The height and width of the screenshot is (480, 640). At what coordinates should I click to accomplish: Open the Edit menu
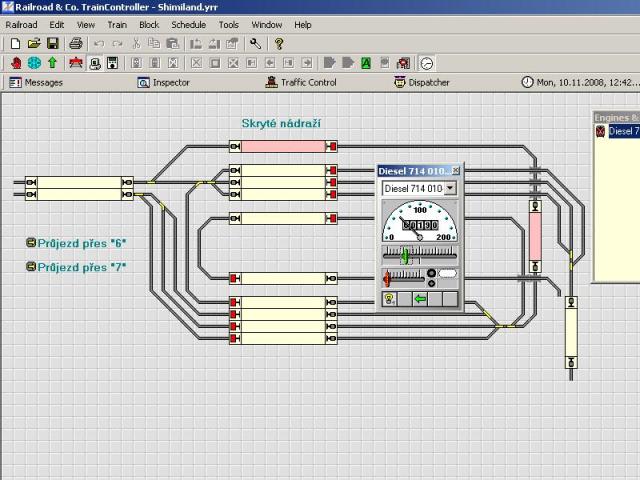click(x=56, y=25)
